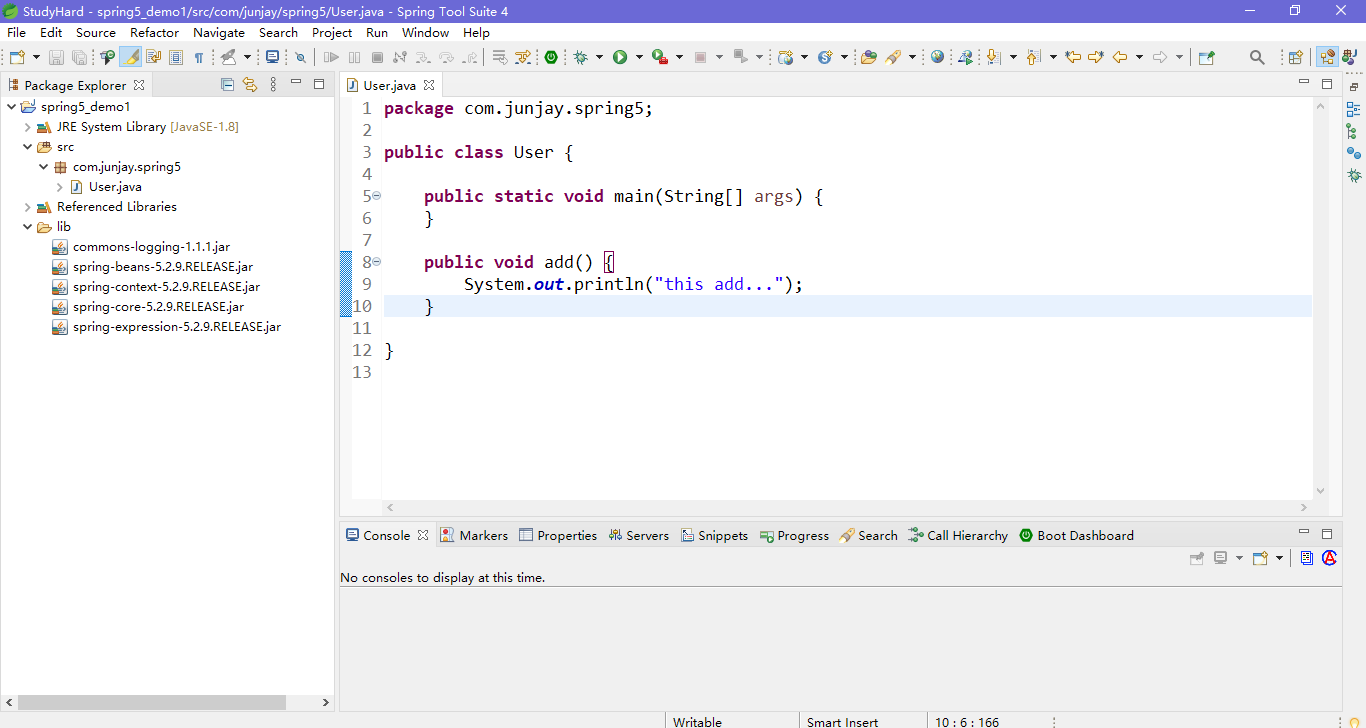Click Smart Insert in status bar

pyautogui.click(x=843, y=721)
